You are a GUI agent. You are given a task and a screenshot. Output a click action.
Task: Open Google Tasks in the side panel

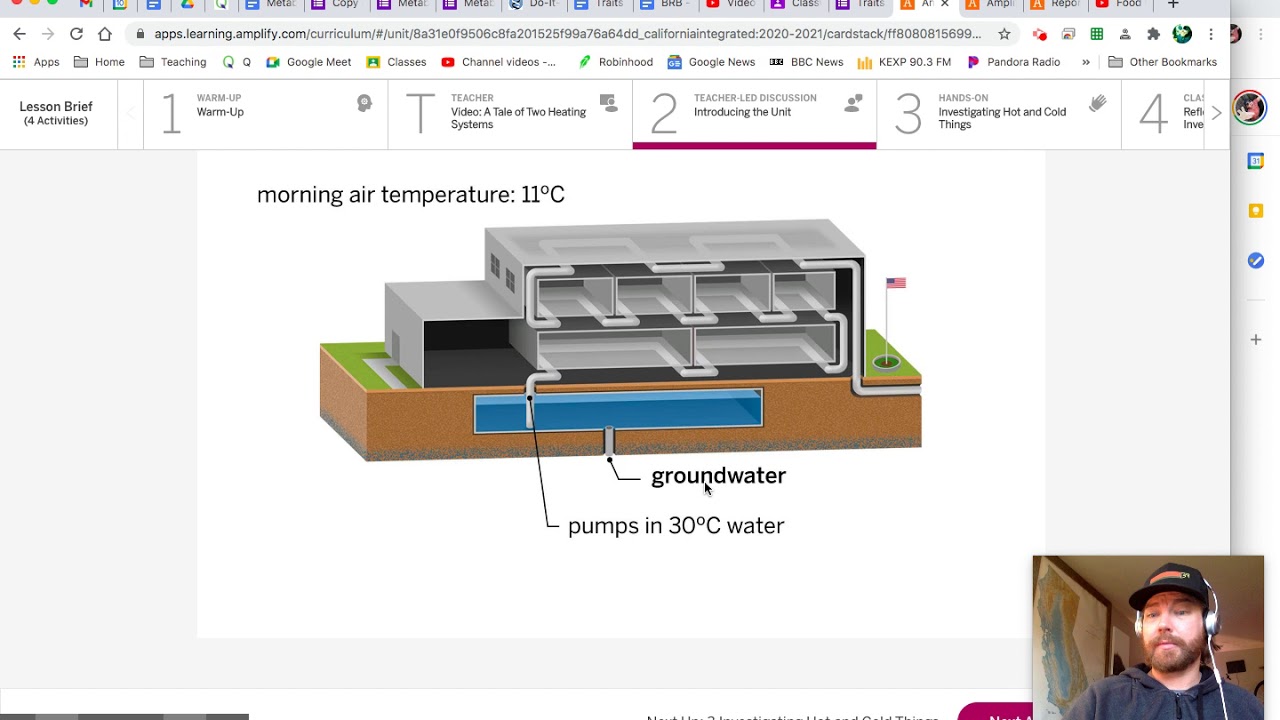point(1255,261)
